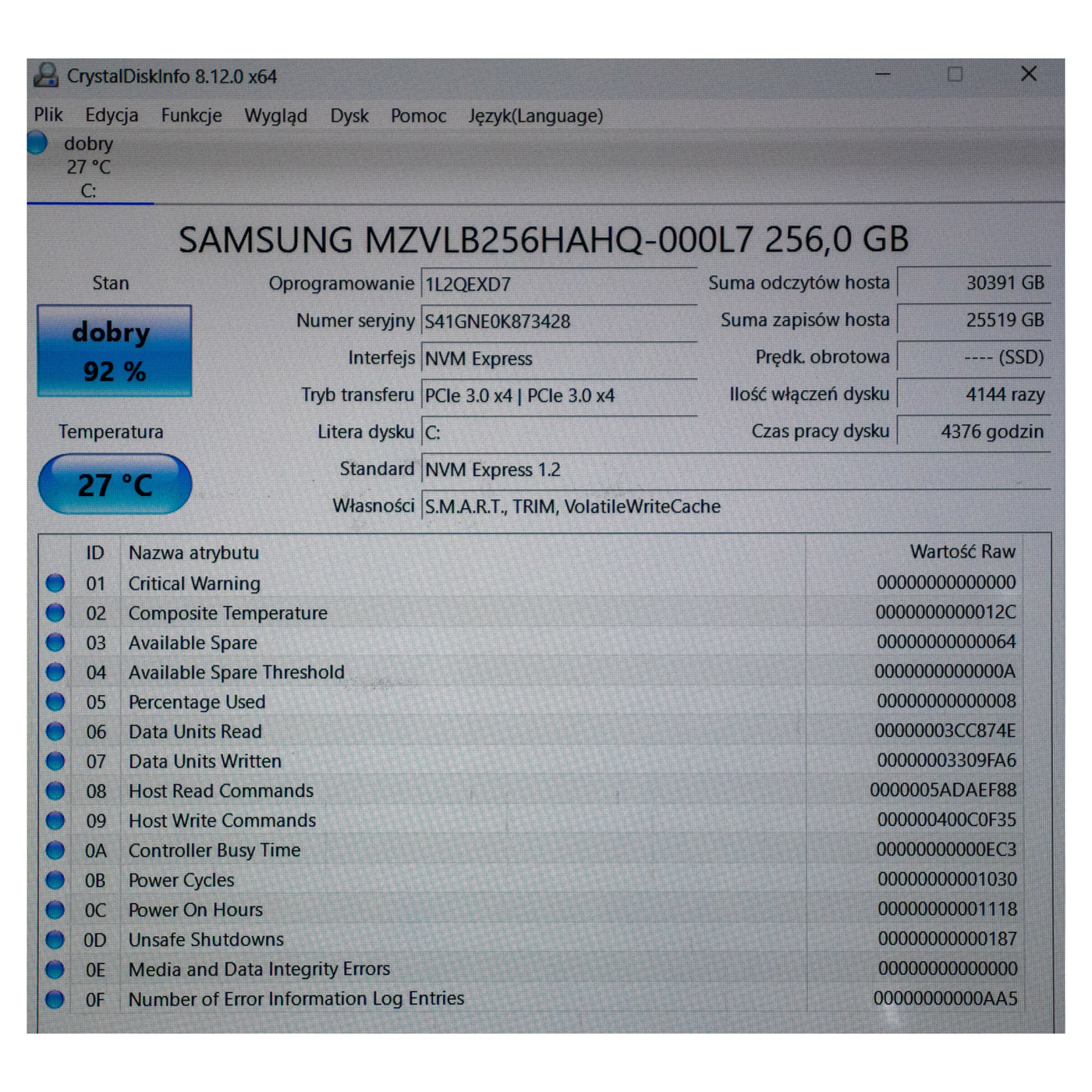Click the rotation speed value ---- (SSD)

point(973,356)
